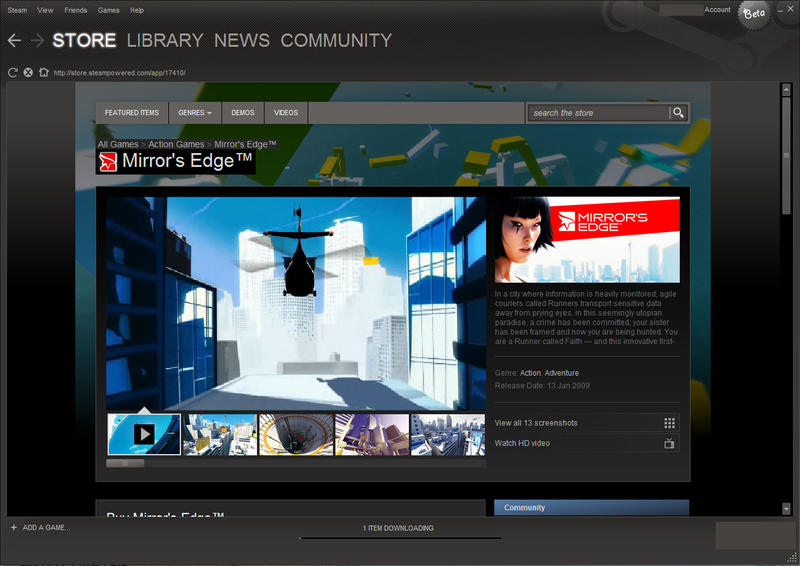
Task: Click the page scrollbar down arrow
Action: (x=786, y=508)
